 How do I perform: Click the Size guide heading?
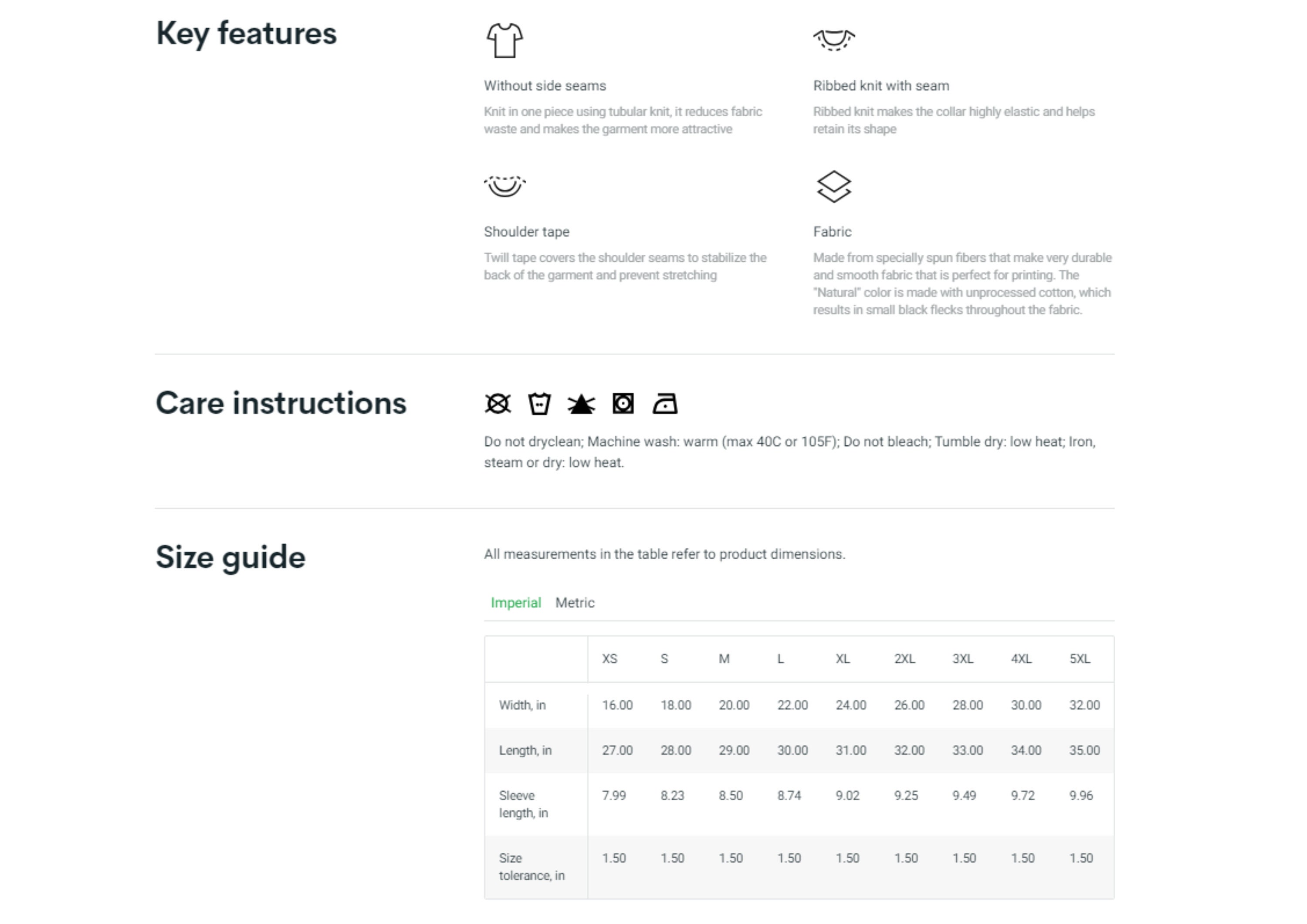[x=230, y=557]
